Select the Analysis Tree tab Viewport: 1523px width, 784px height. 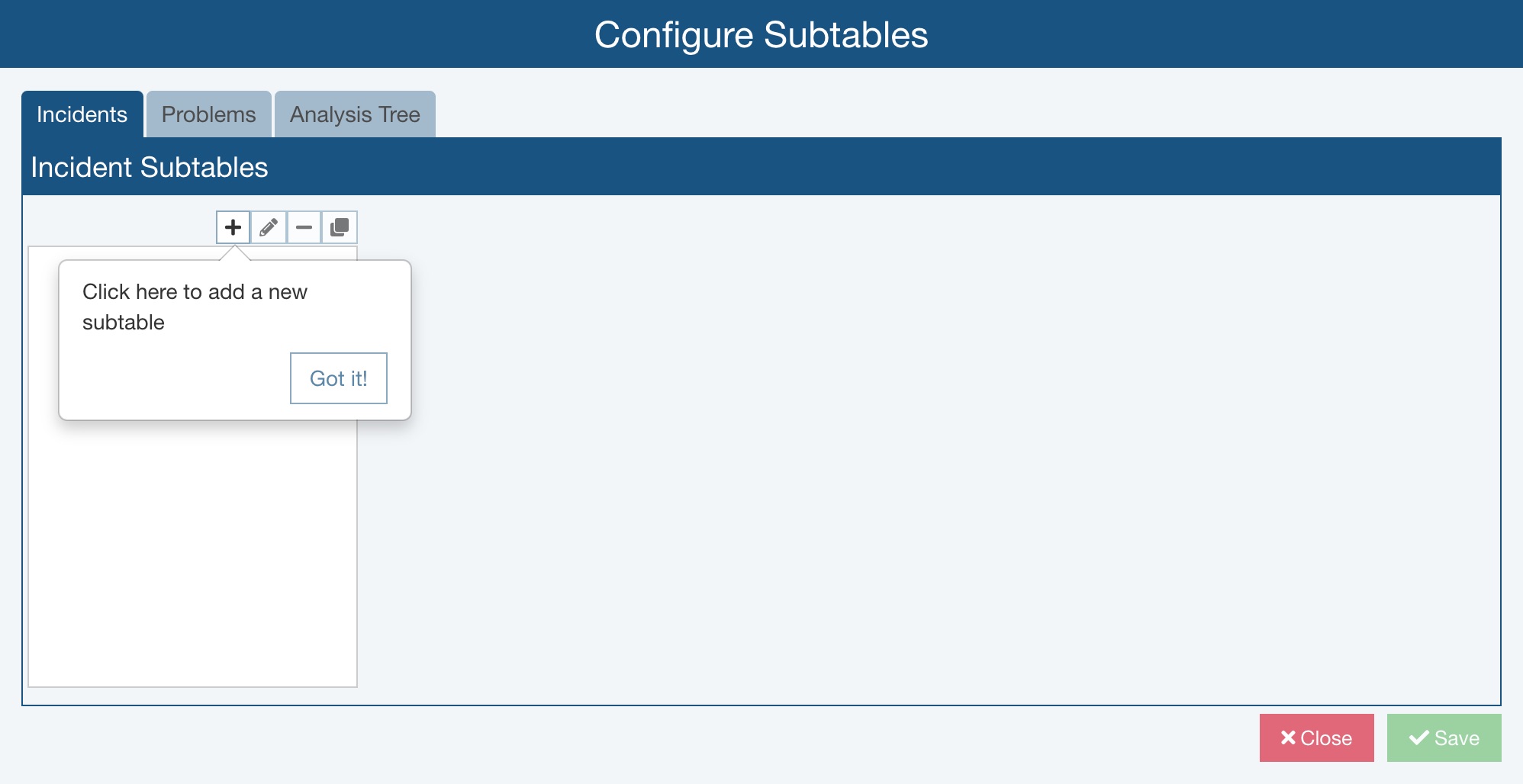355,114
